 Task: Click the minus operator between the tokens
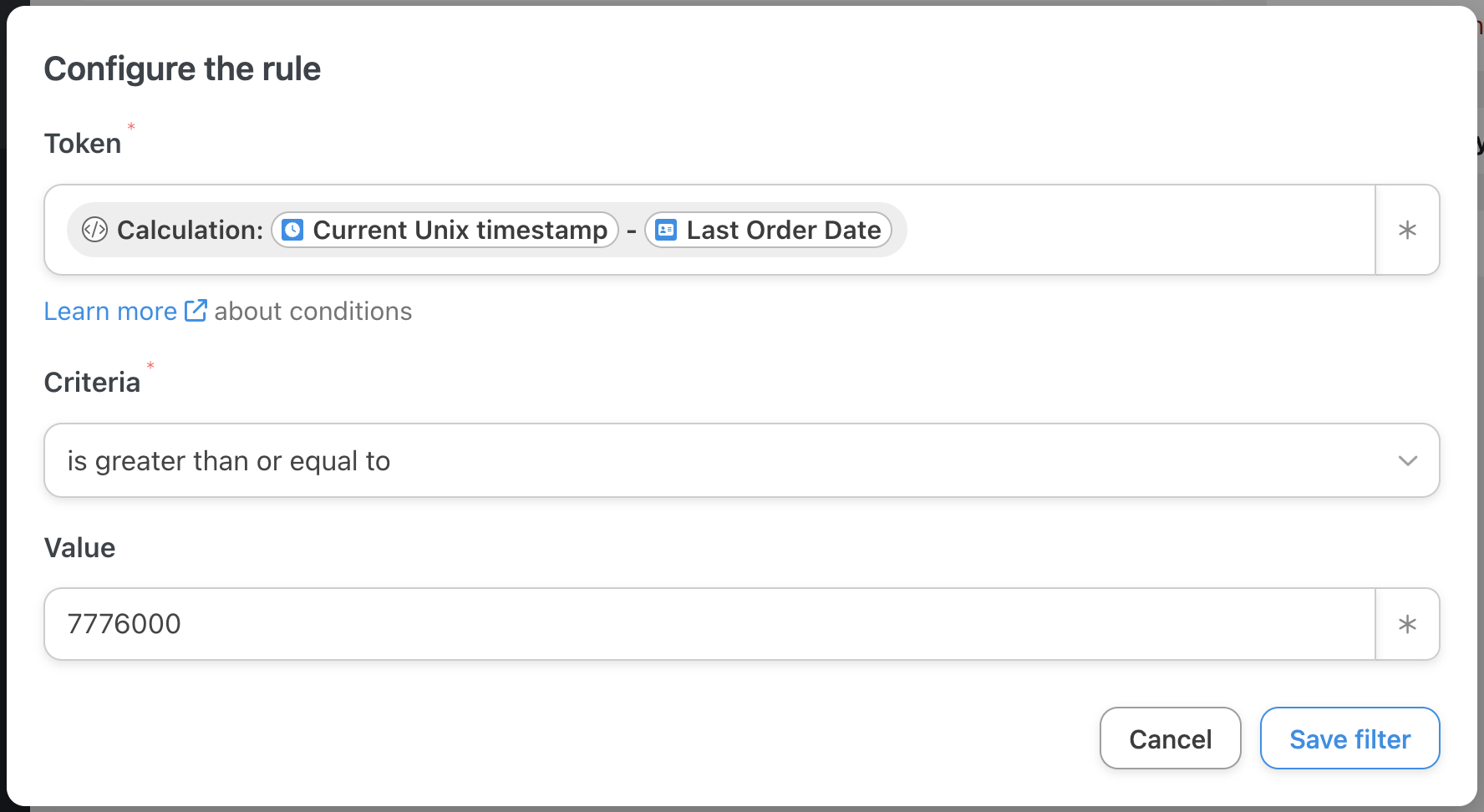point(632,230)
